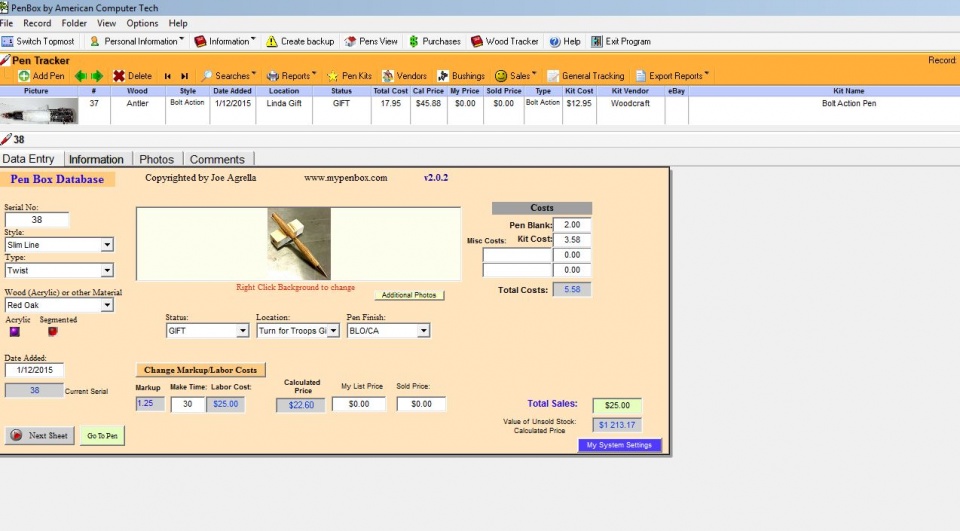
Task: Expand the Style dropdown showing Slim Line
Action: click(107, 245)
